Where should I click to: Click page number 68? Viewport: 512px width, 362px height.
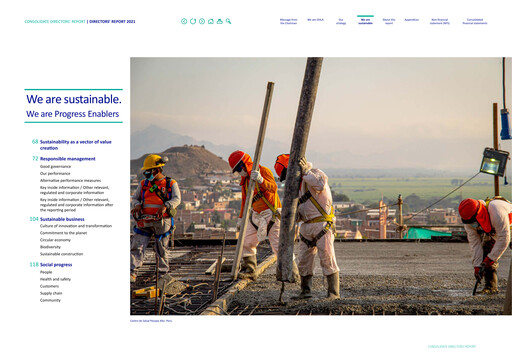click(35, 142)
